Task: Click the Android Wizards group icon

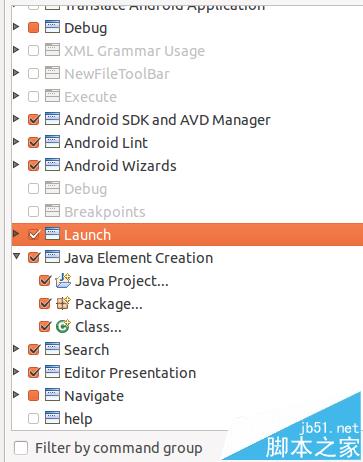Action: coord(52,165)
